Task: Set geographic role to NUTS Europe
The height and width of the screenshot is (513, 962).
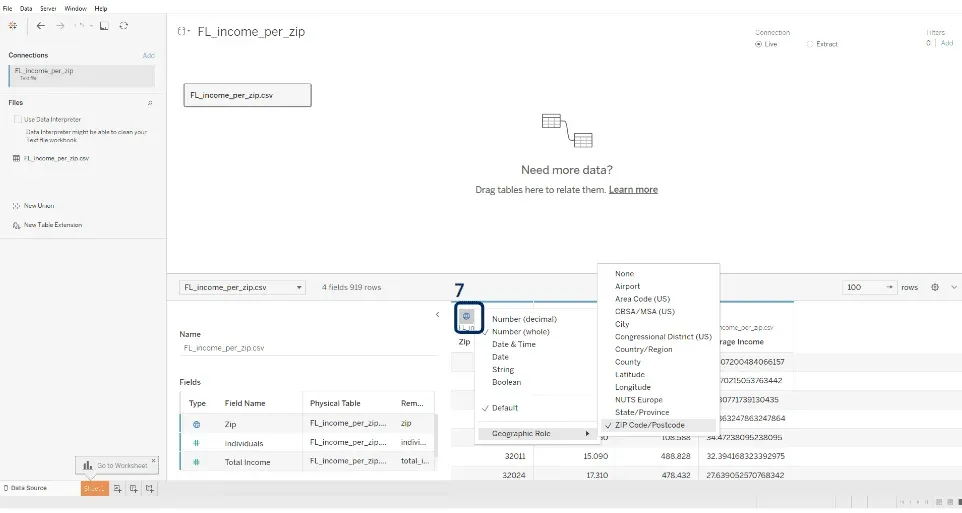Action: tap(639, 399)
